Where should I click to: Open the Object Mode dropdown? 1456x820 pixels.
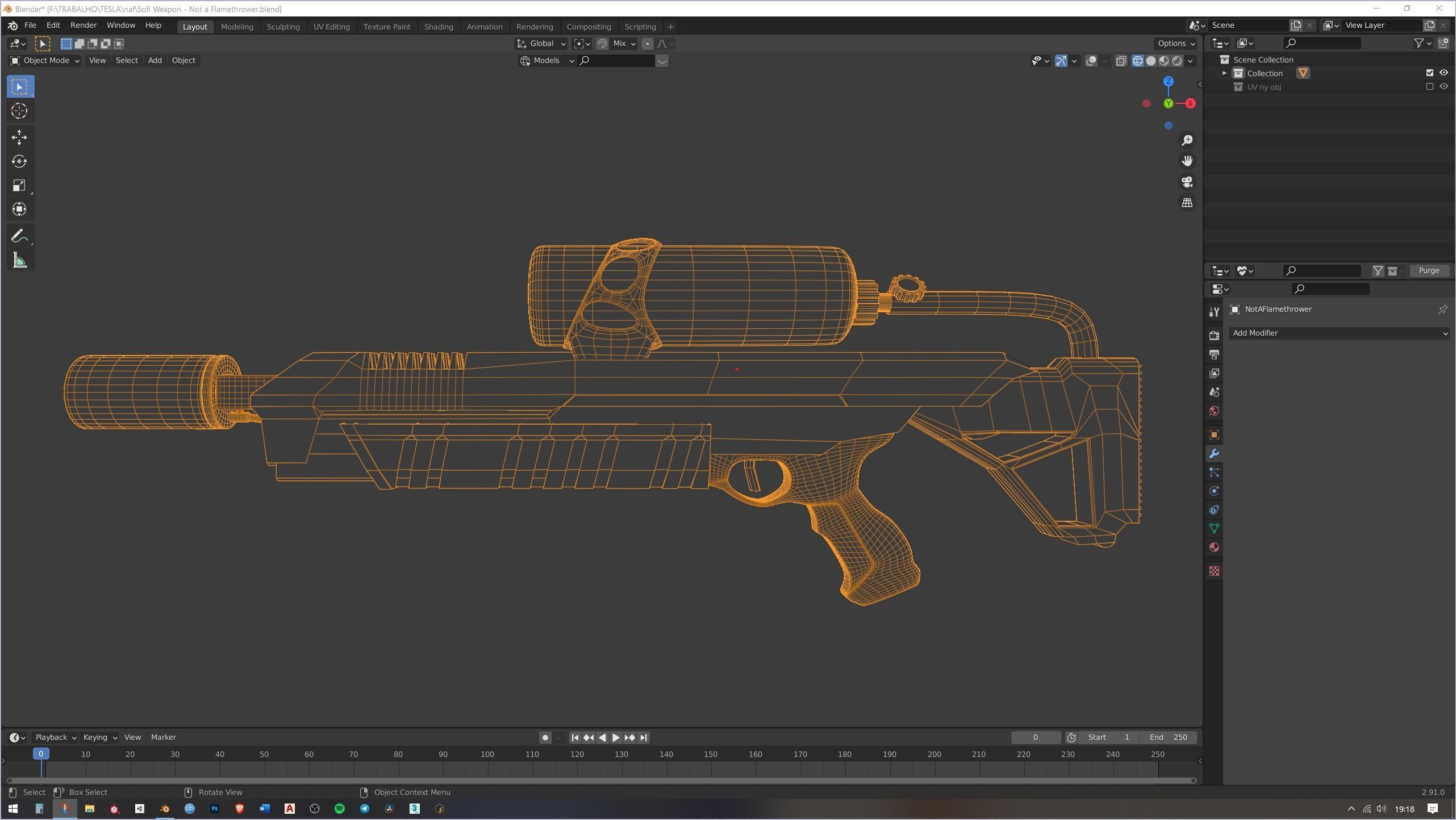pyautogui.click(x=44, y=60)
